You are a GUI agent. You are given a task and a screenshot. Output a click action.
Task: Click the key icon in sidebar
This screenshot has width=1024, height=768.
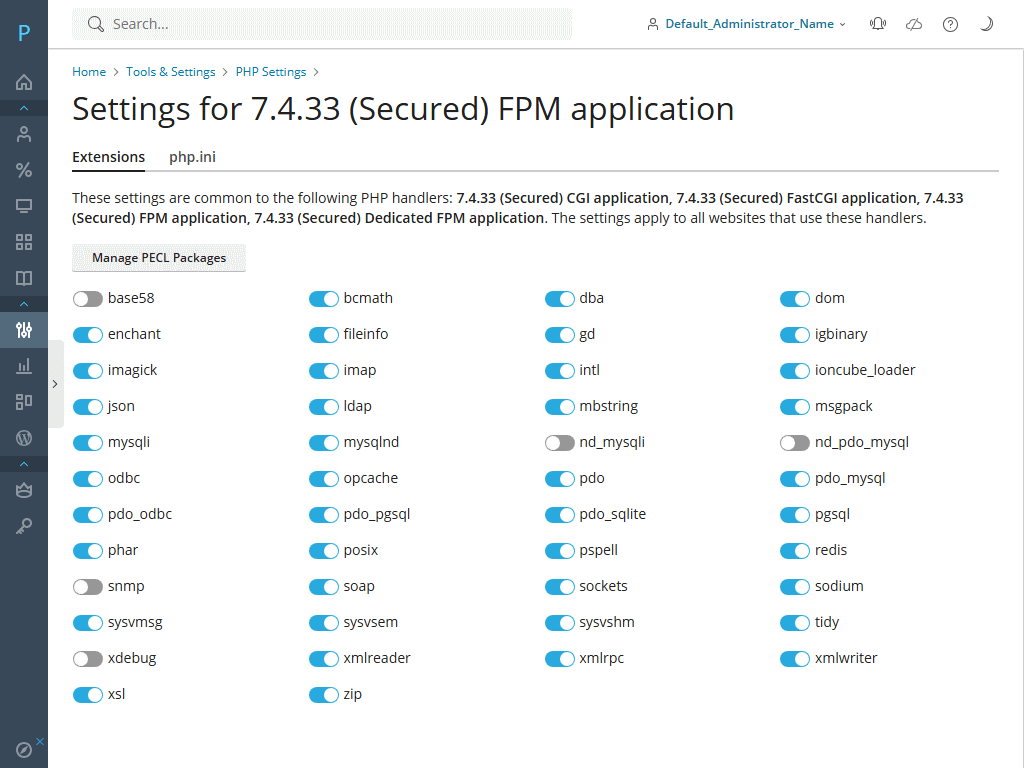pos(24,526)
